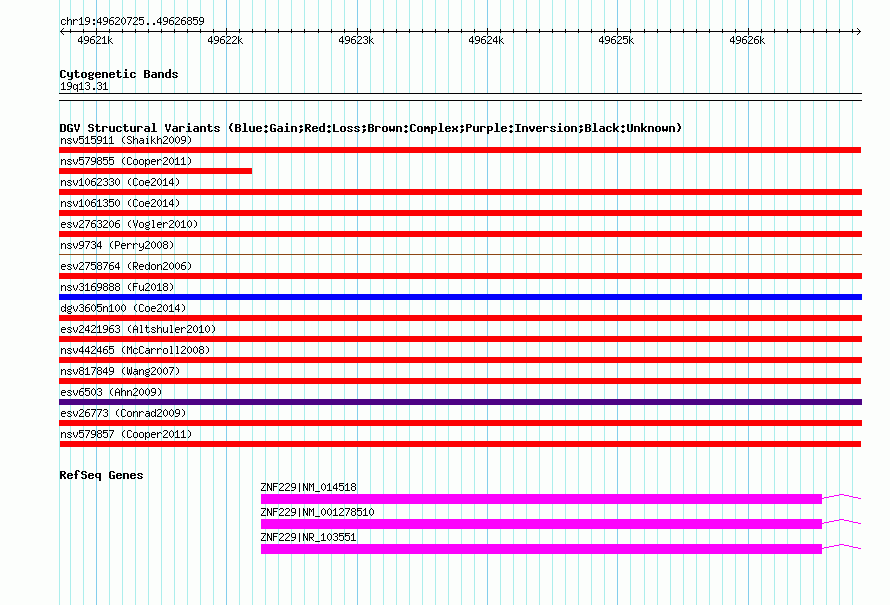Open ZNF229|NM_014518 gene label
This screenshot has height=605, width=890.
coord(308,487)
